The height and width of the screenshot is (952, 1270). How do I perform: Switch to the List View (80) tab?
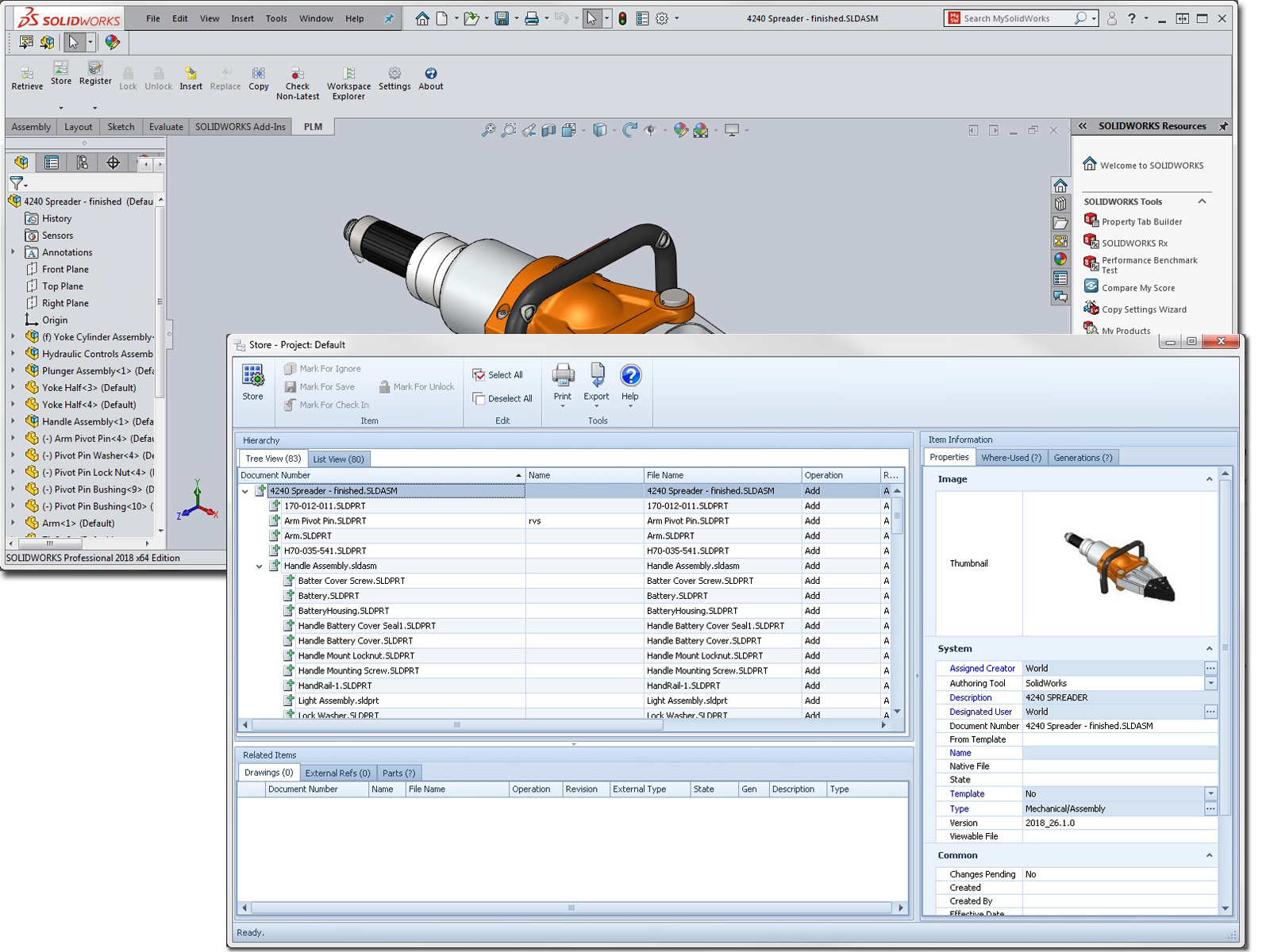click(x=339, y=459)
